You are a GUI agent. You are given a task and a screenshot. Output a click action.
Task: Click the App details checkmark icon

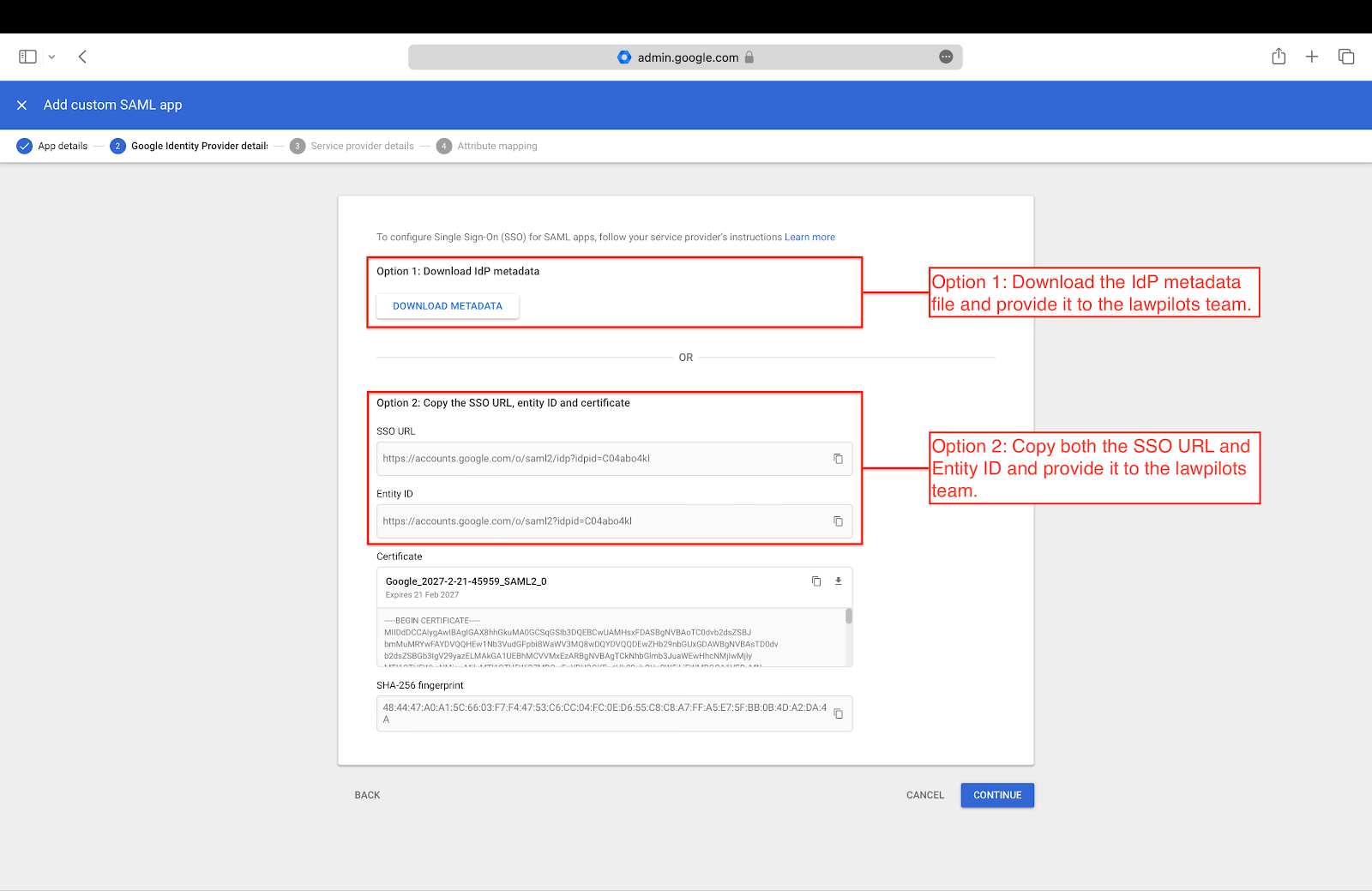[24, 146]
